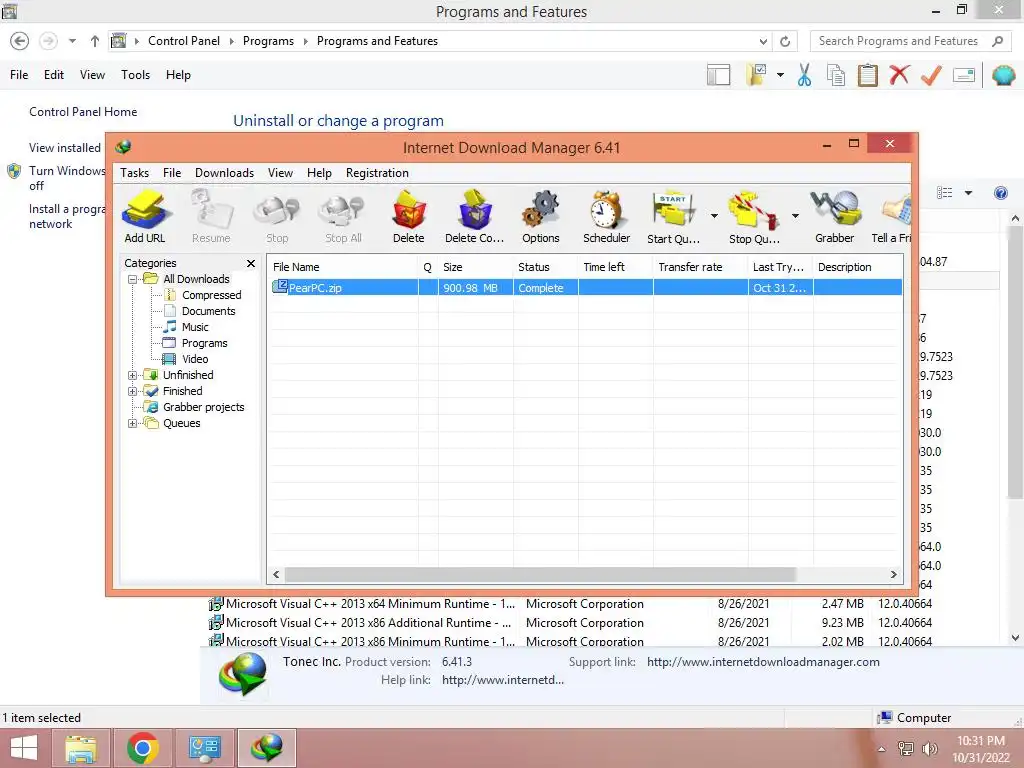Open the Grabber tool

pyautogui.click(x=835, y=217)
